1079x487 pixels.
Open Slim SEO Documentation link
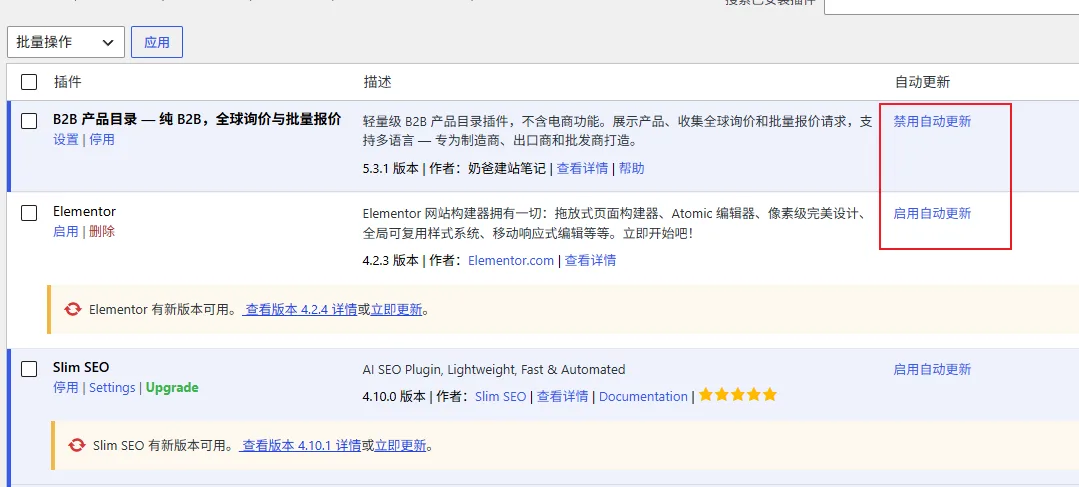(643, 397)
